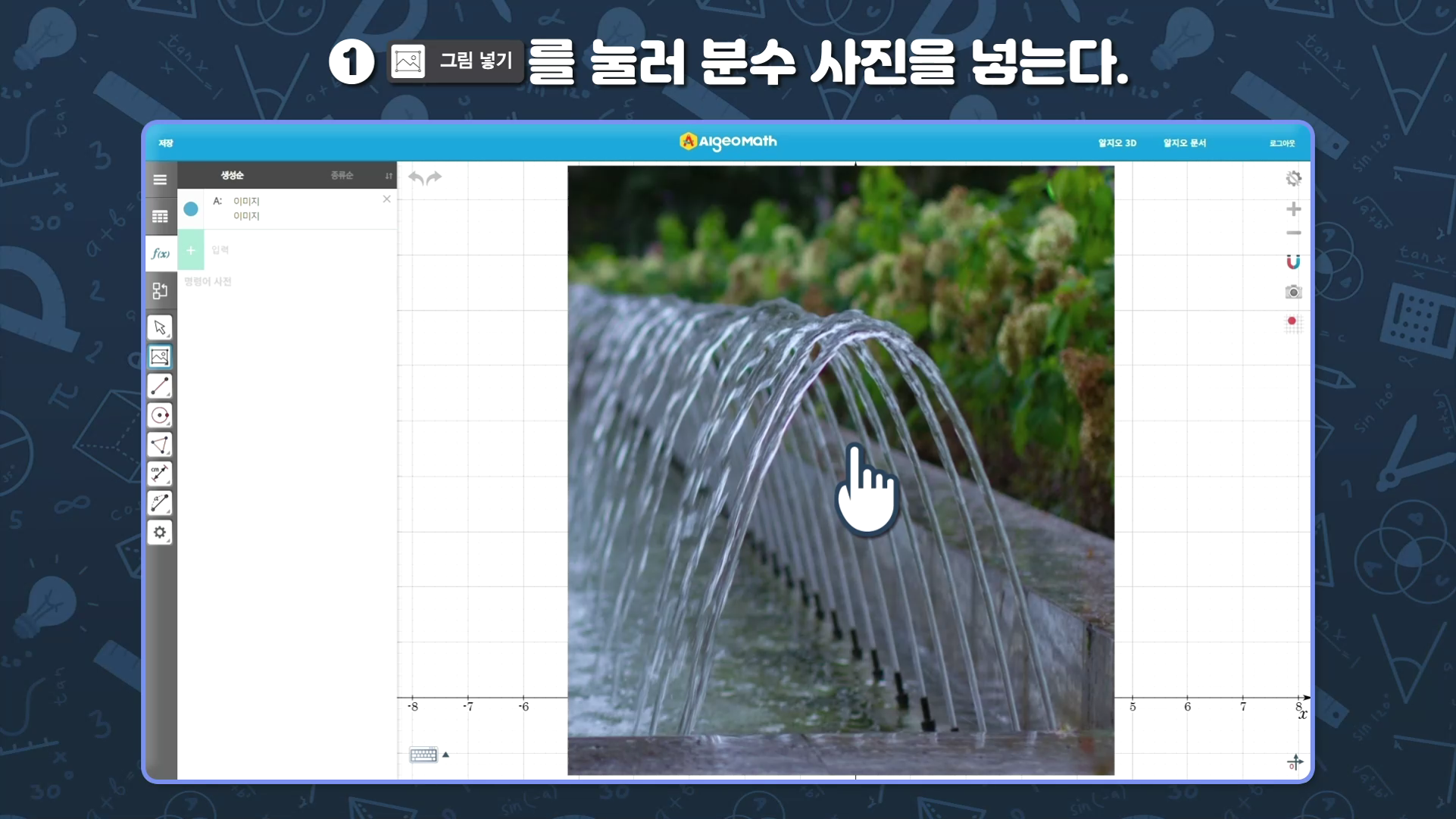Viewport: 1456px width, 819px height.
Task: Toggle the grid points display
Action: [x=1293, y=324]
